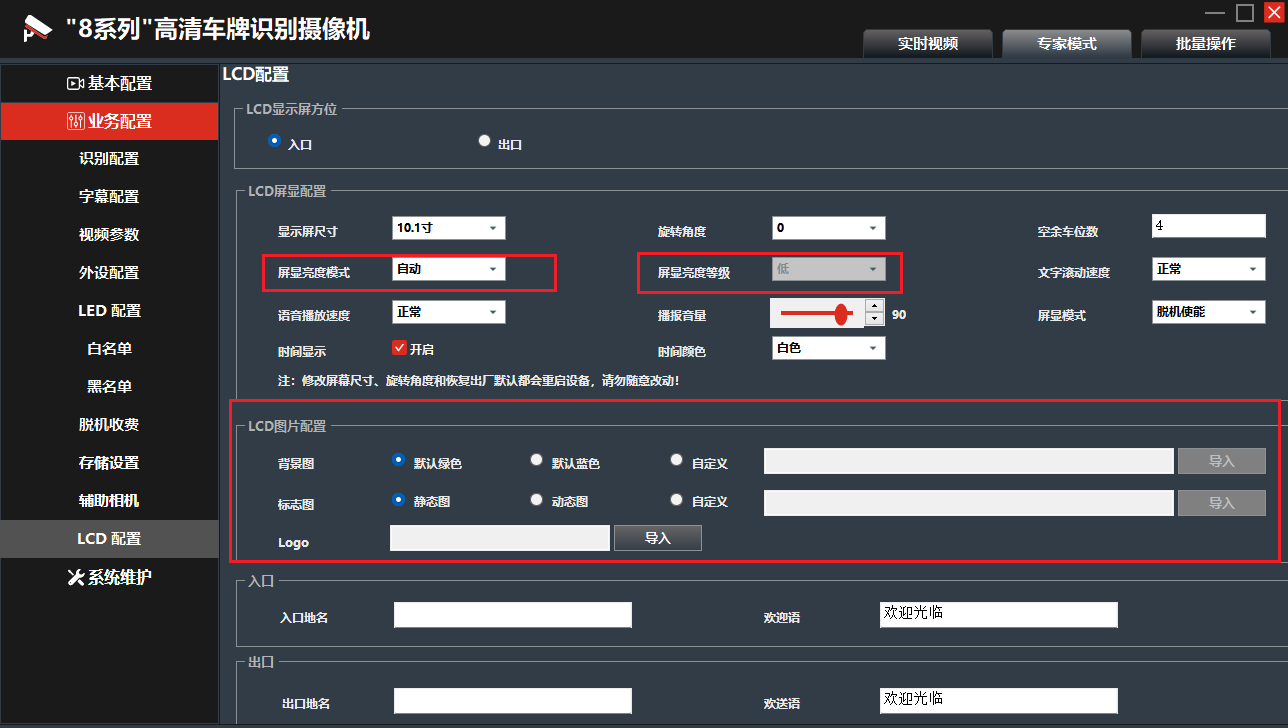
Task: Choose 自定义 radio for 标志图
Action: click(x=677, y=499)
